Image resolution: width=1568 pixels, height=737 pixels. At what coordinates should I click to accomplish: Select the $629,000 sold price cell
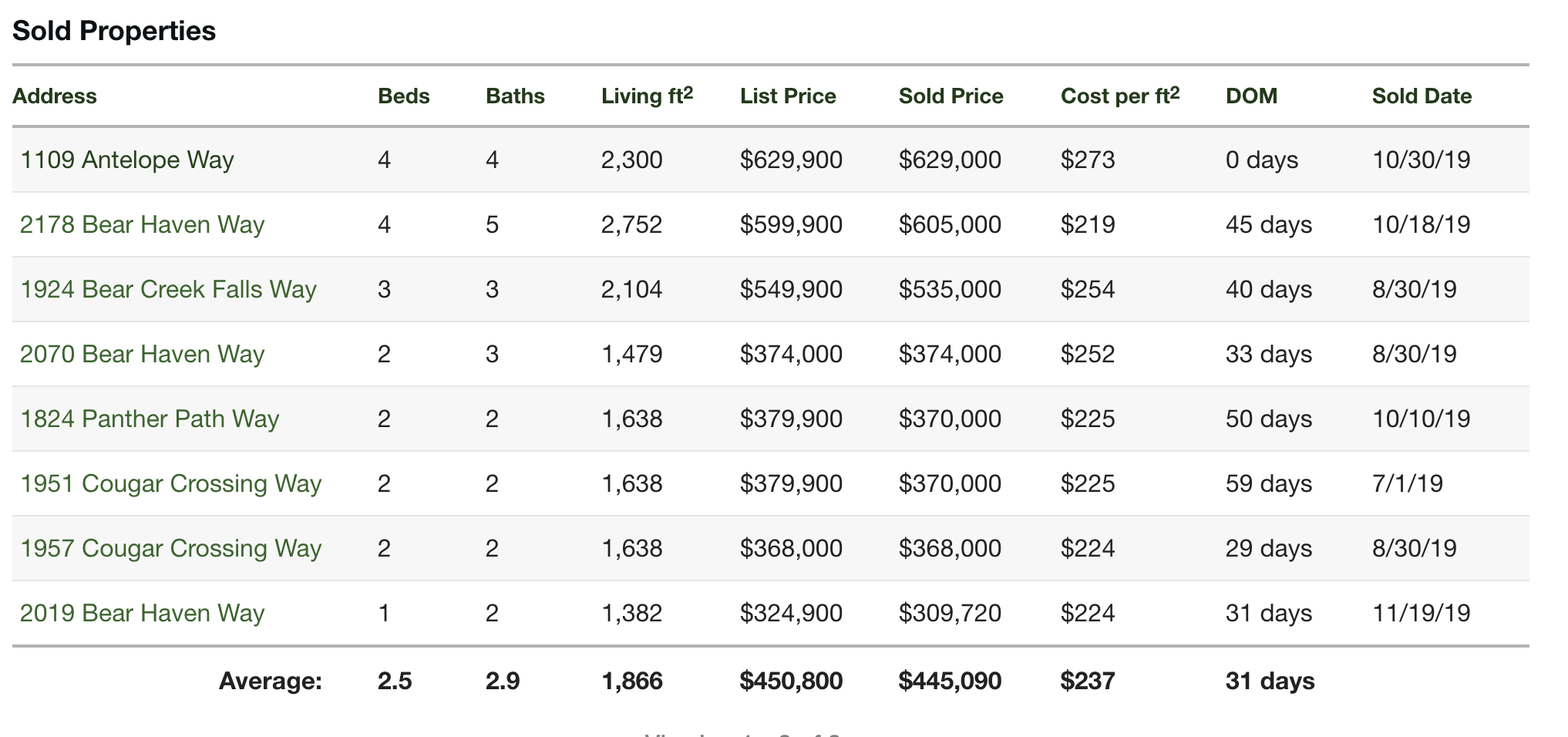coord(950,160)
